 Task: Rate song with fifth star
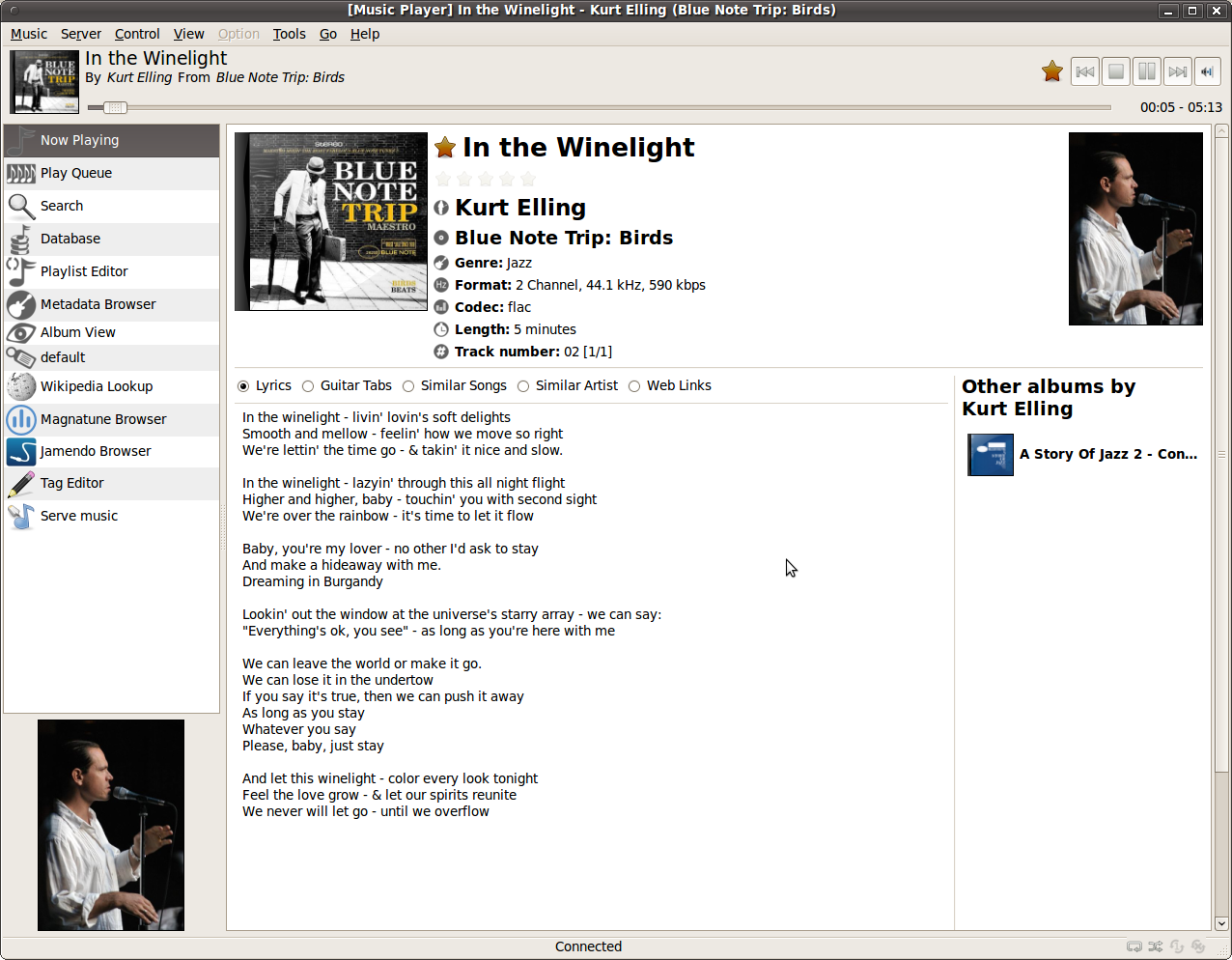[x=528, y=179]
